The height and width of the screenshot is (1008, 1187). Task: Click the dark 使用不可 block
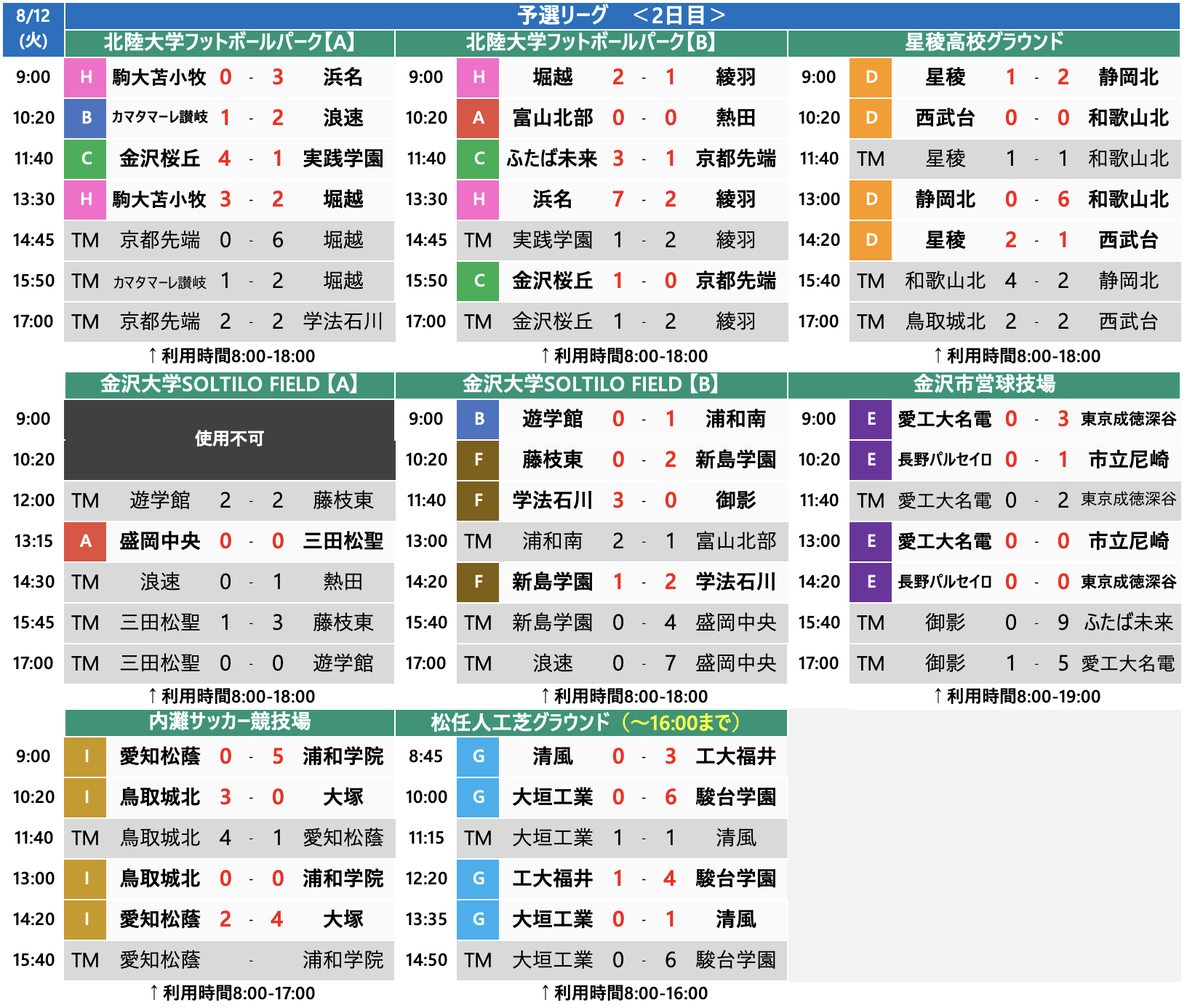click(229, 439)
